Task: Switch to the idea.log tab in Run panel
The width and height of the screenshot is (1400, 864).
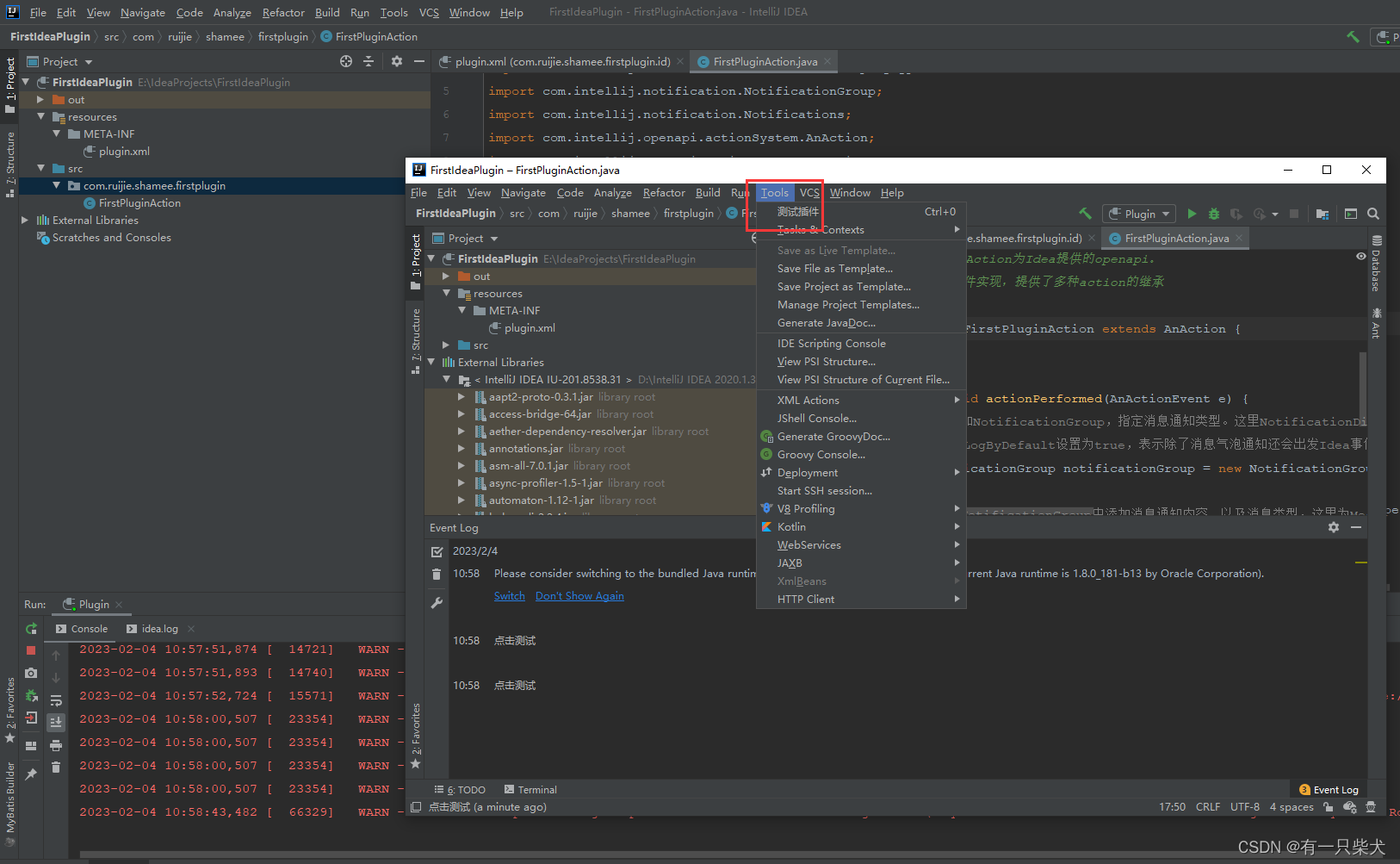Action: pyautogui.click(x=159, y=629)
